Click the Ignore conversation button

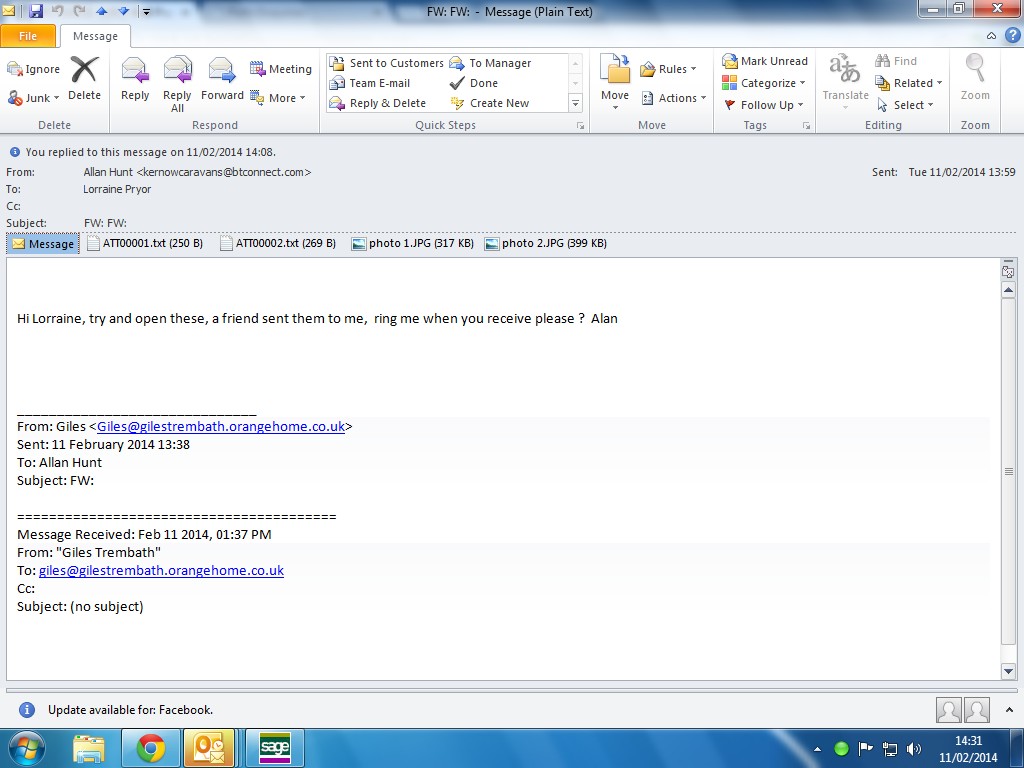(33, 69)
